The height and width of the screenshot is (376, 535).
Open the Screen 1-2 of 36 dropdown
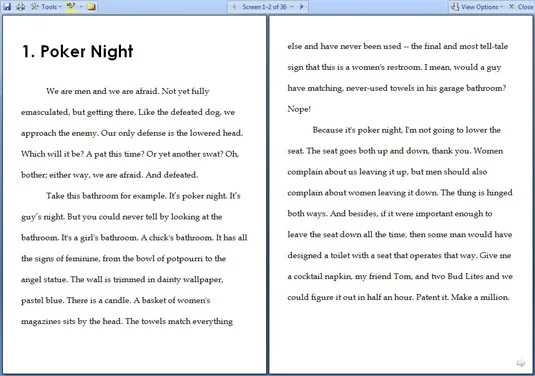pyautogui.click(x=268, y=6)
